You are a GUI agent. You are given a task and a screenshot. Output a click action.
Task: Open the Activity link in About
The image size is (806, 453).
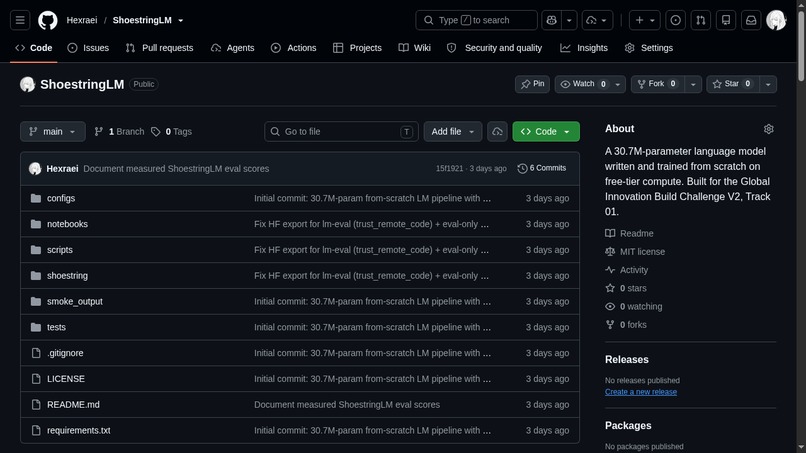click(627, 270)
